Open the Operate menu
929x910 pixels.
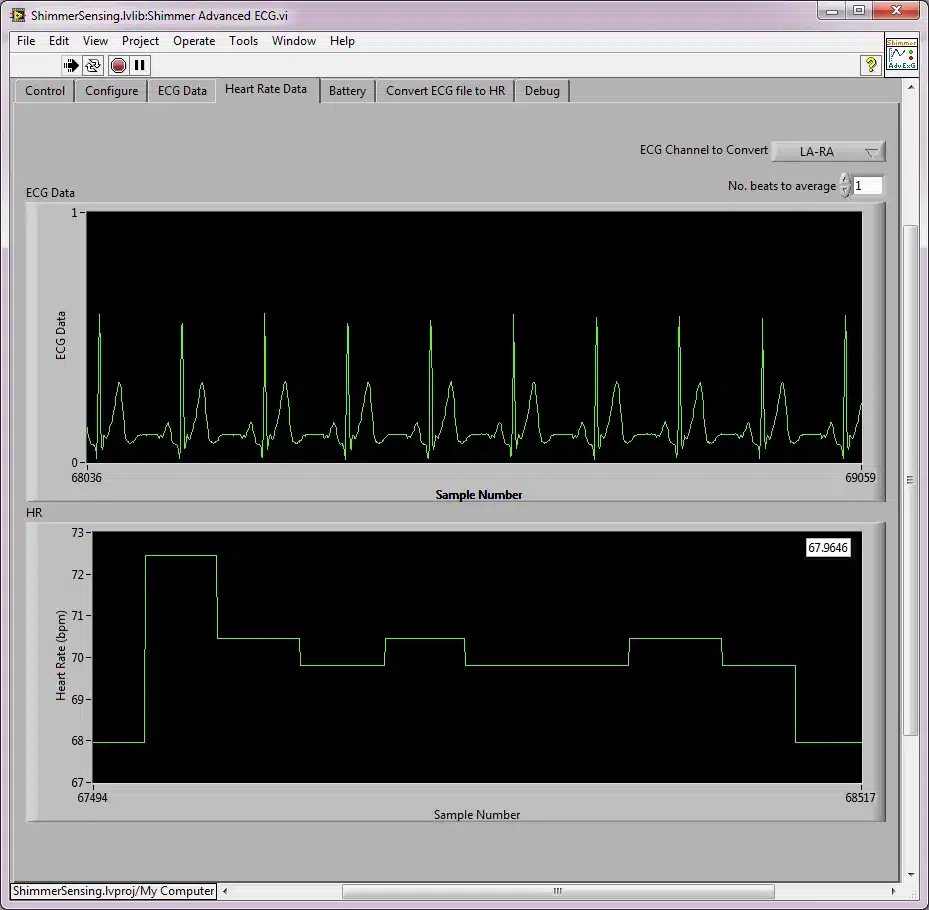pos(194,41)
